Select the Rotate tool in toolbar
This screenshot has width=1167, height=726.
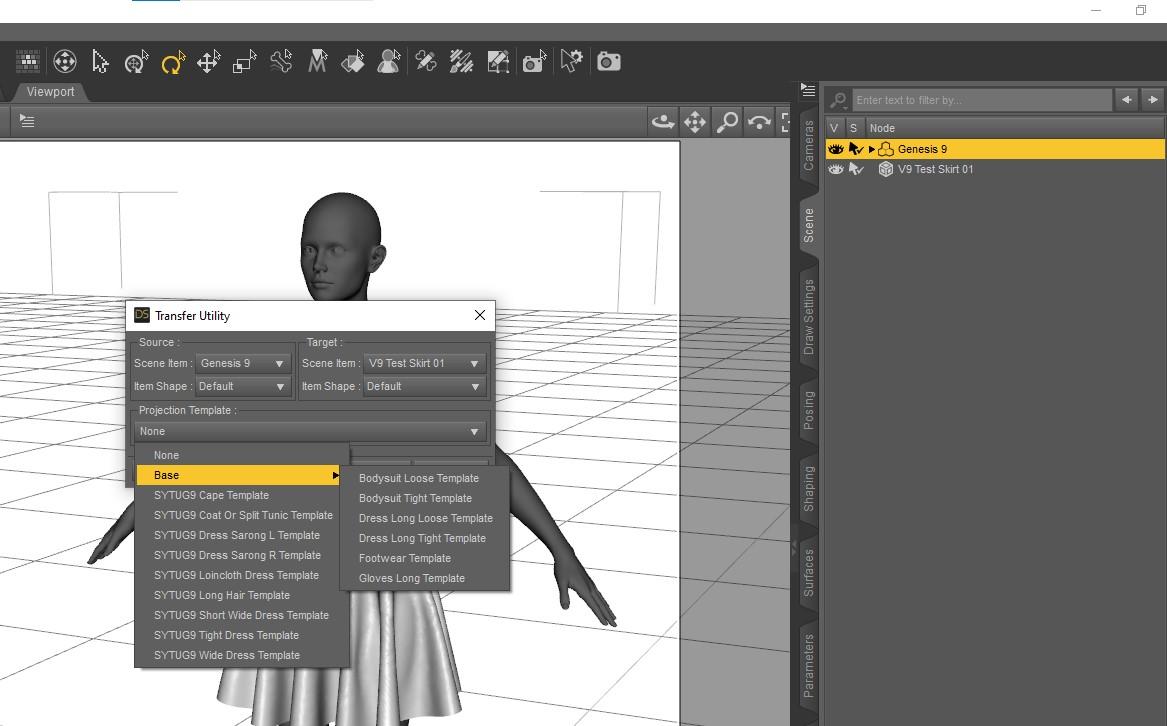pos(173,62)
